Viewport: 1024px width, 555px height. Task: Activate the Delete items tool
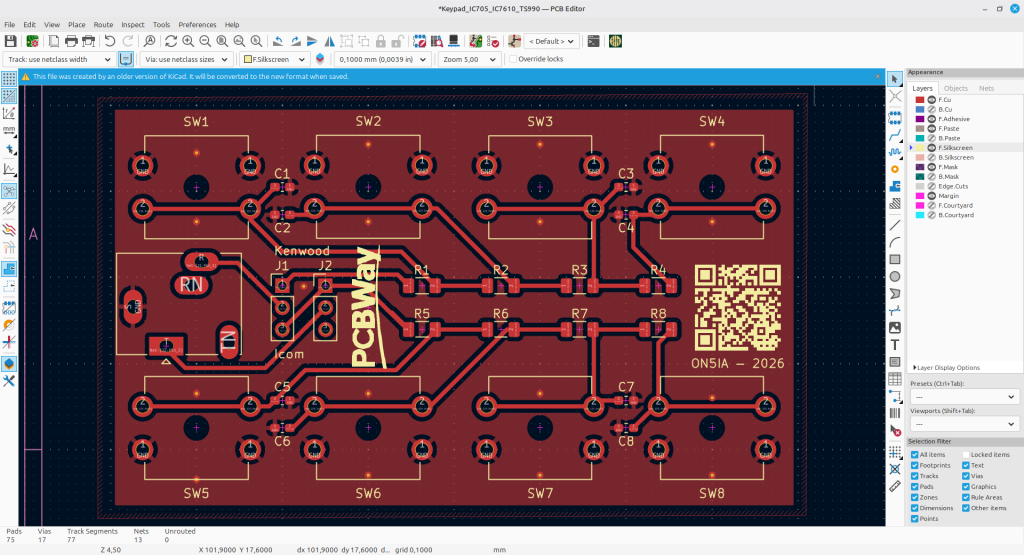(895, 430)
